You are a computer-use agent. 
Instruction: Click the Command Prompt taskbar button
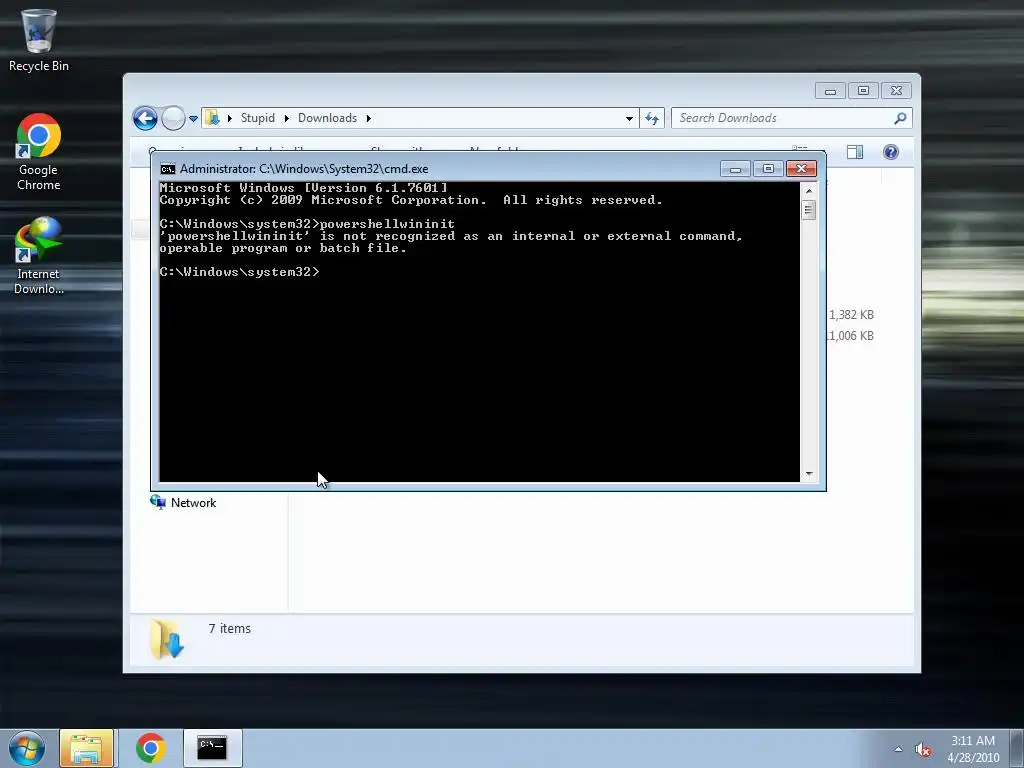pyautogui.click(x=212, y=748)
